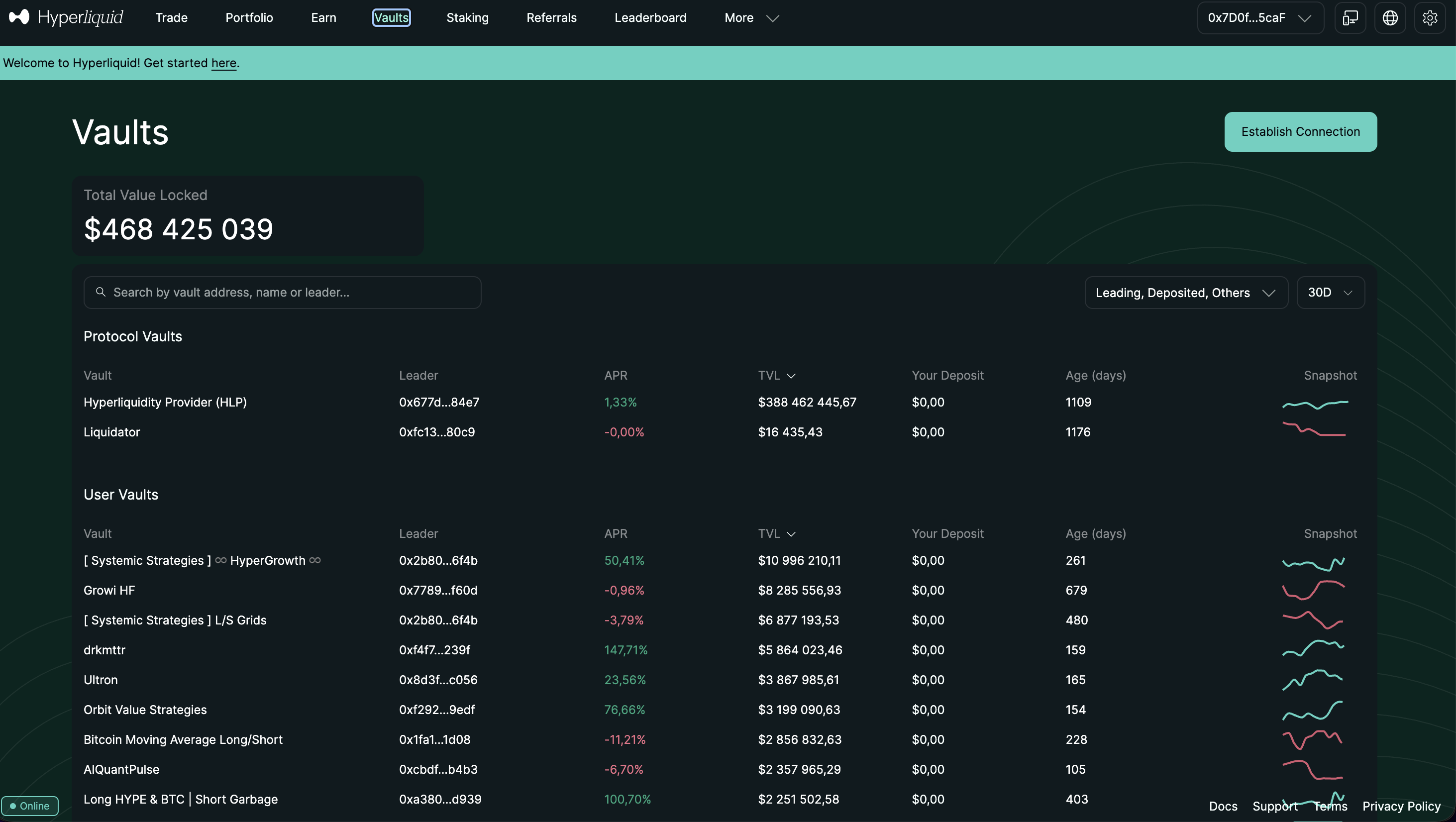The width and height of the screenshot is (1456, 822).
Task: Open the Support footer link
Action: 1274,806
